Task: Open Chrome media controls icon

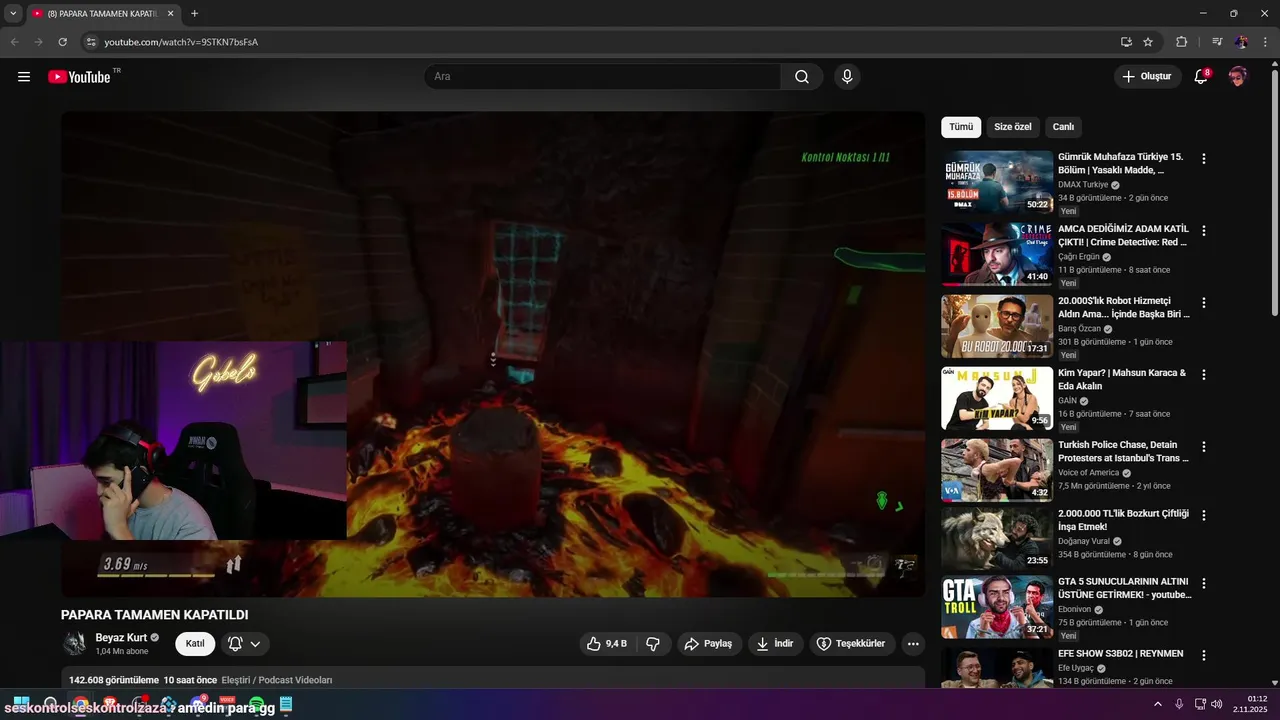Action: (1217, 42)
